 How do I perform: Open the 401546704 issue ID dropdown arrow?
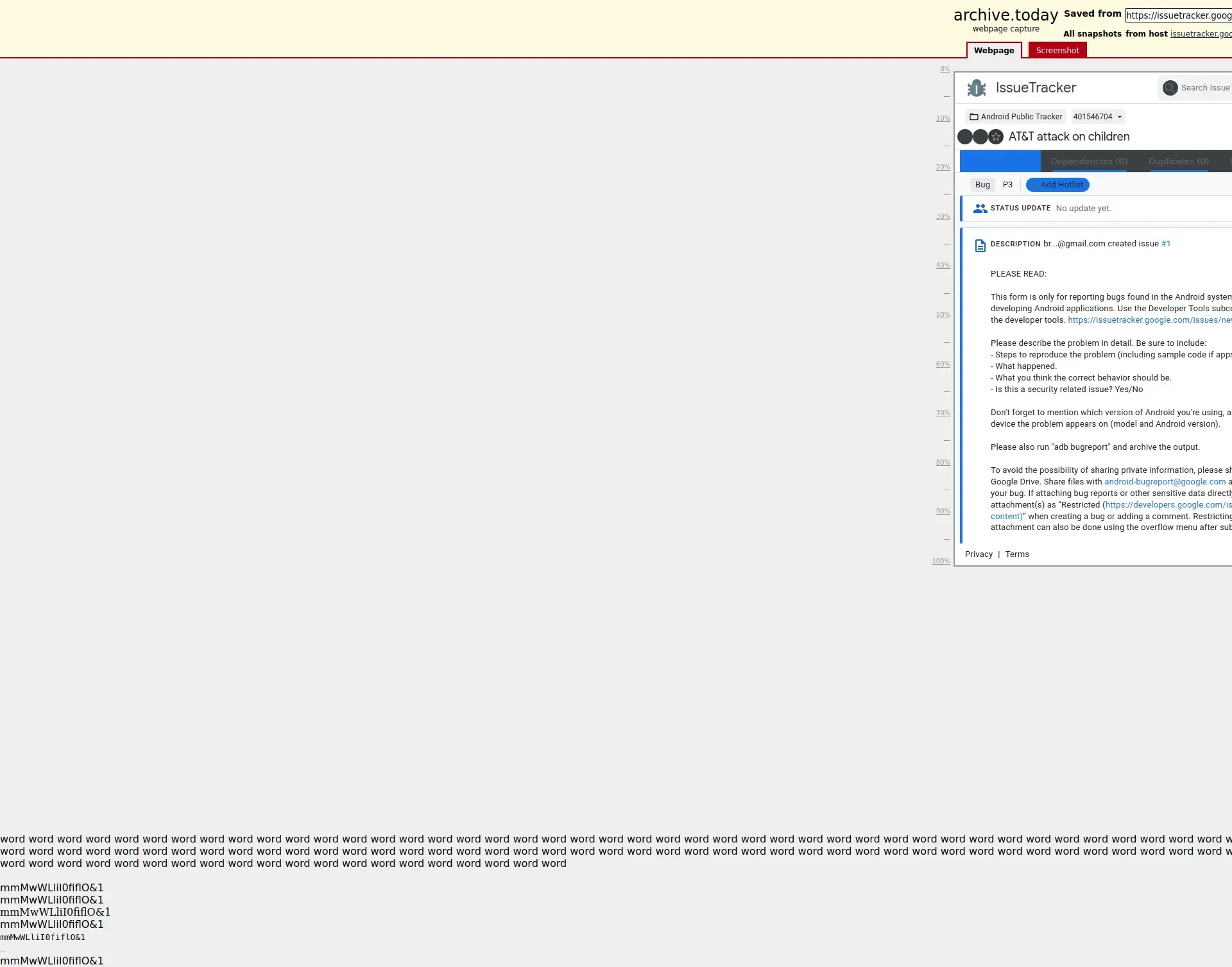point(1120,117)
